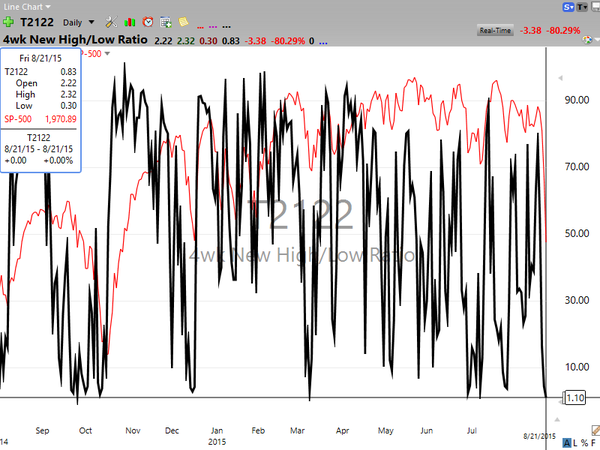Image resolution: width=600 pixels, height=450 pixels.
Task: Click the 10.00 scale label
Action: point(577,367)
